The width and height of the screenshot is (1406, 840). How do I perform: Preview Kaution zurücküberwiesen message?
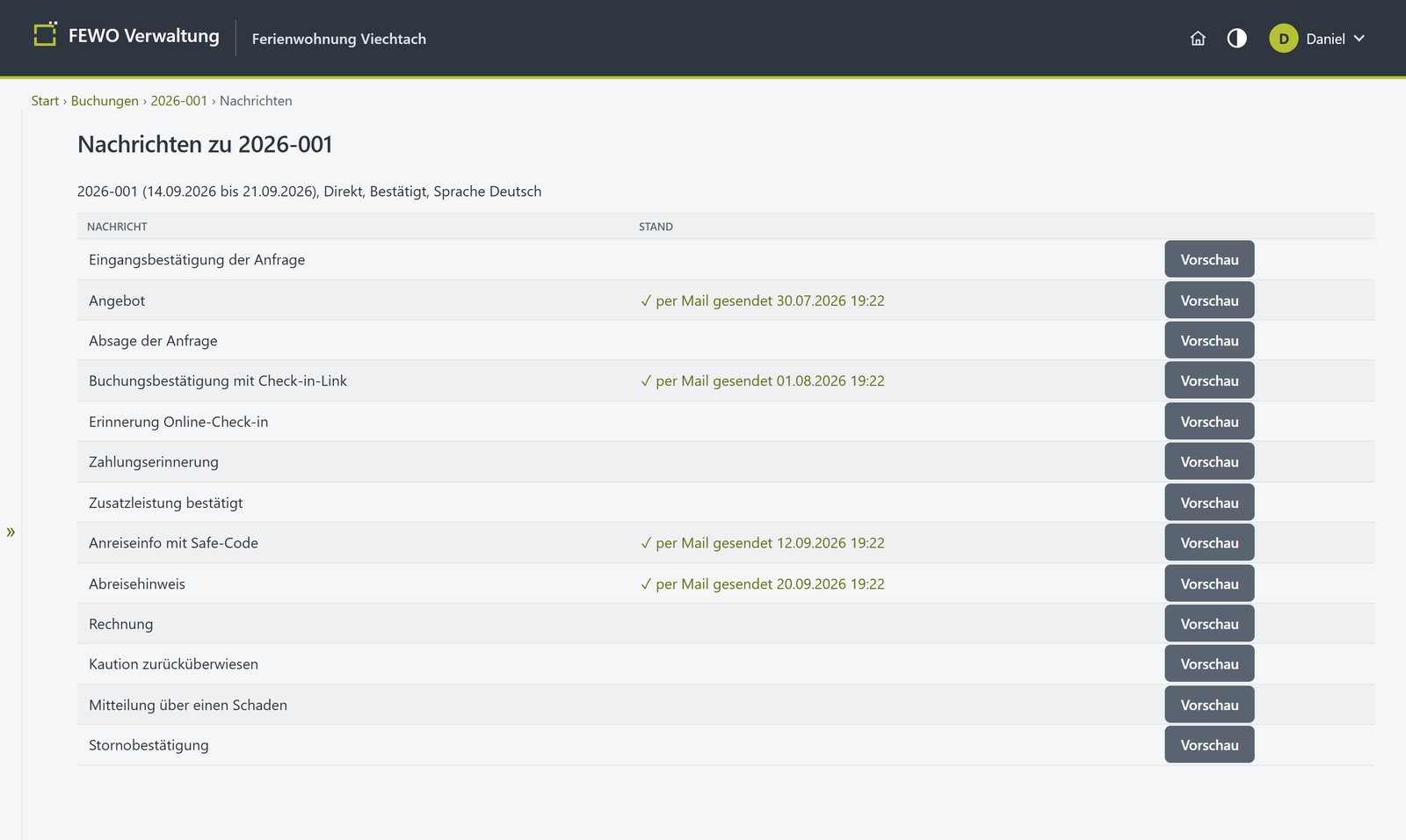1209,663
